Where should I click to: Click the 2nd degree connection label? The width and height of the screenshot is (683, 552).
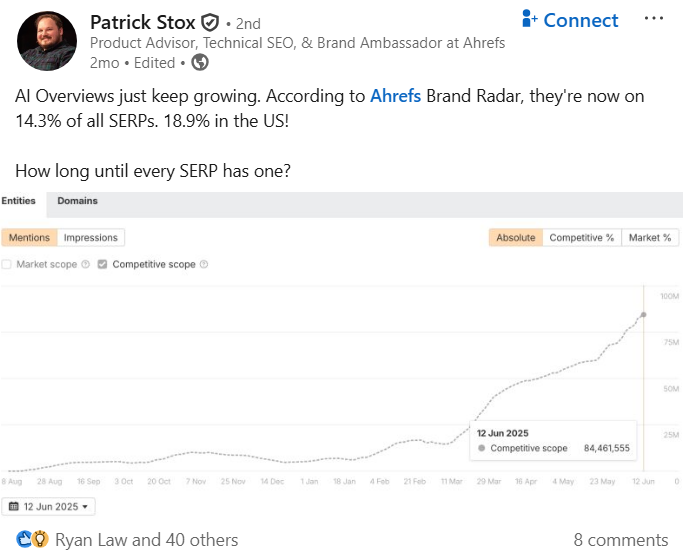pyautogui.click(x=248, y=24)
